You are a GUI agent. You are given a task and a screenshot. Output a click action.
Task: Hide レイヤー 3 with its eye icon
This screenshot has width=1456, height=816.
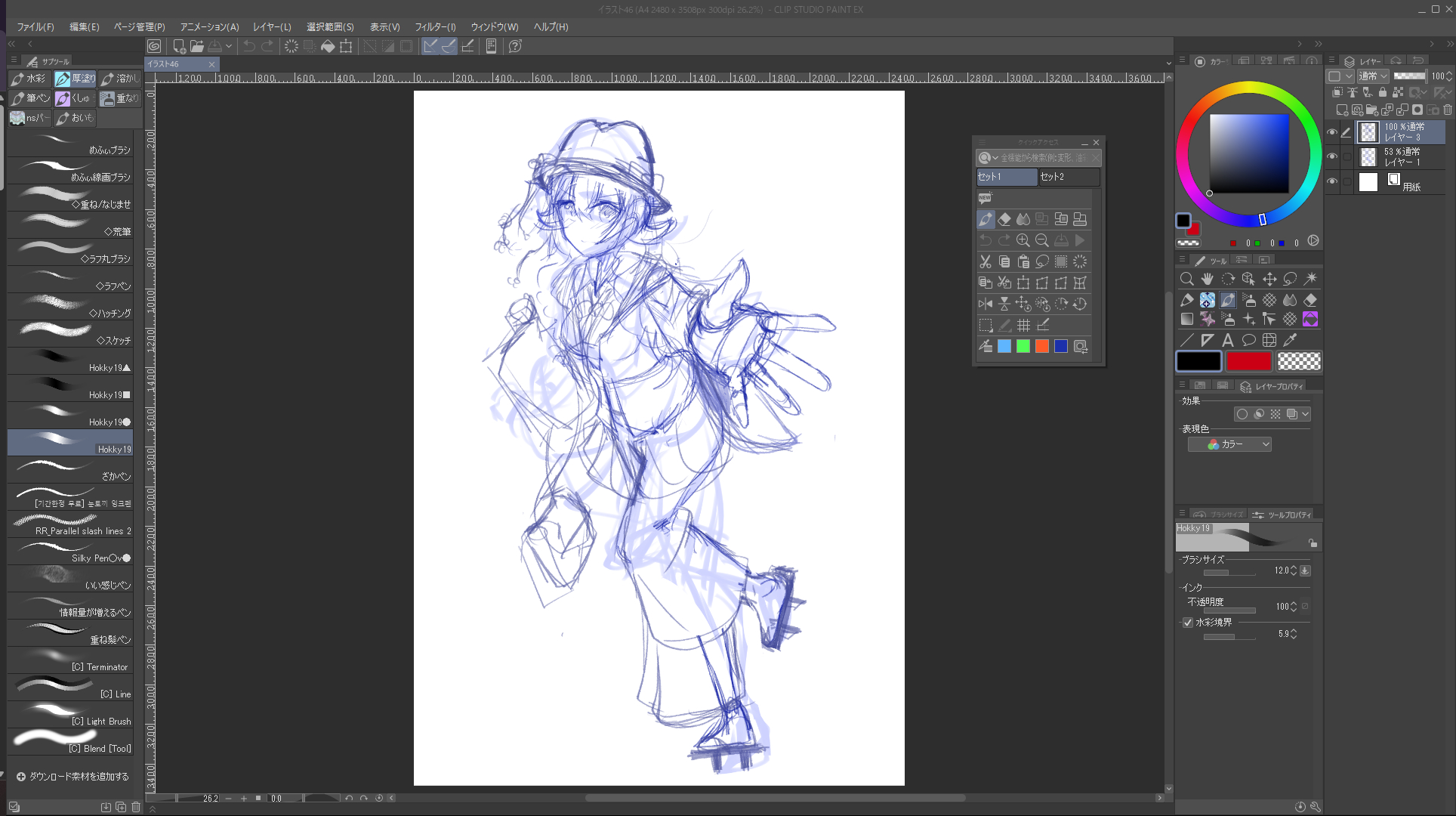pos(1332,132)
